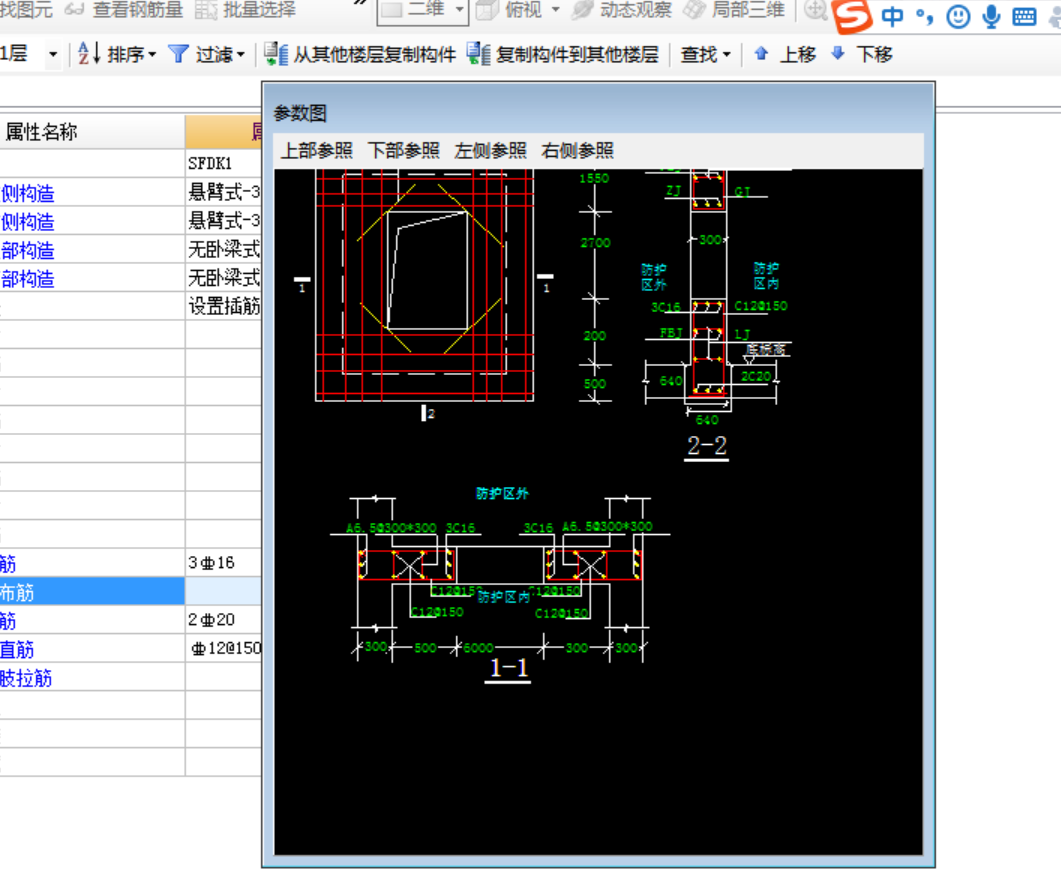The height and width of the screenshot is (884, 1061).
Task: Select the second 无卧梁式 value cell
Action: pos(223,278)
